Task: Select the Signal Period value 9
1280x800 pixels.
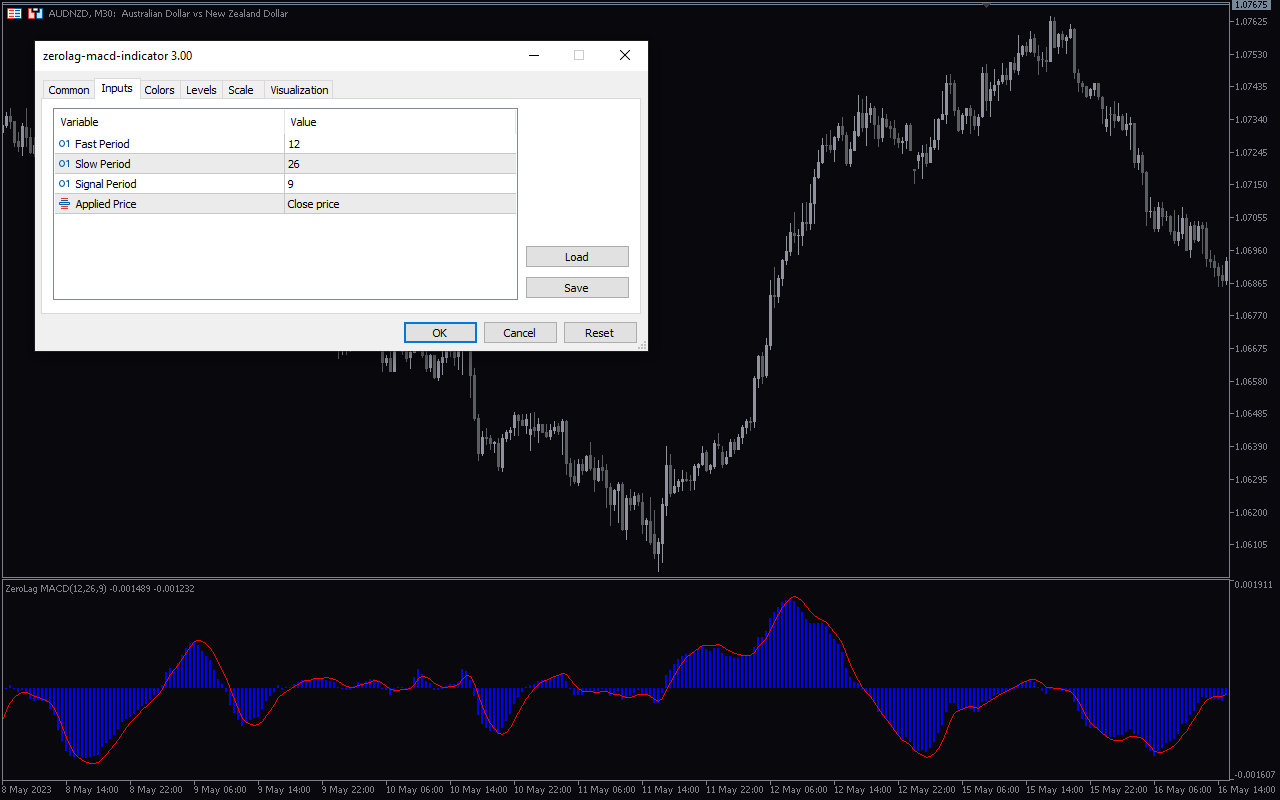Action: point(400,184)
